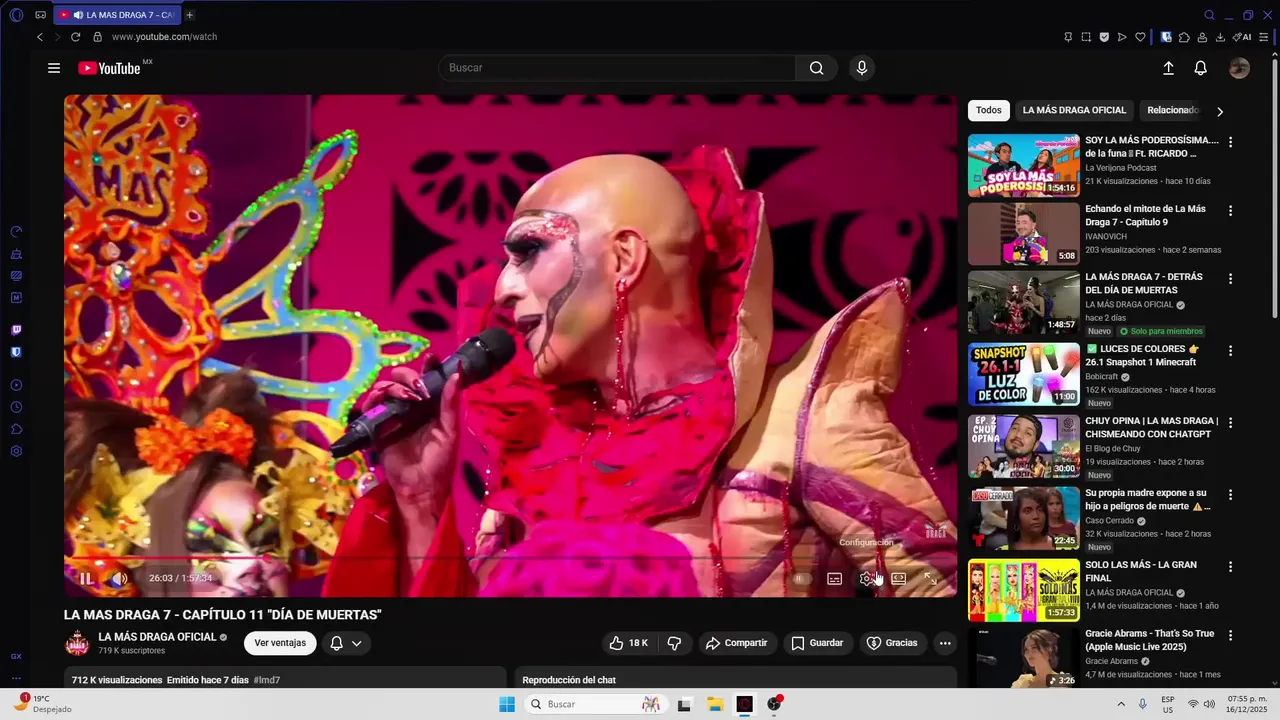Open the player icon in Opera sidebar

[x=16, y=385]
